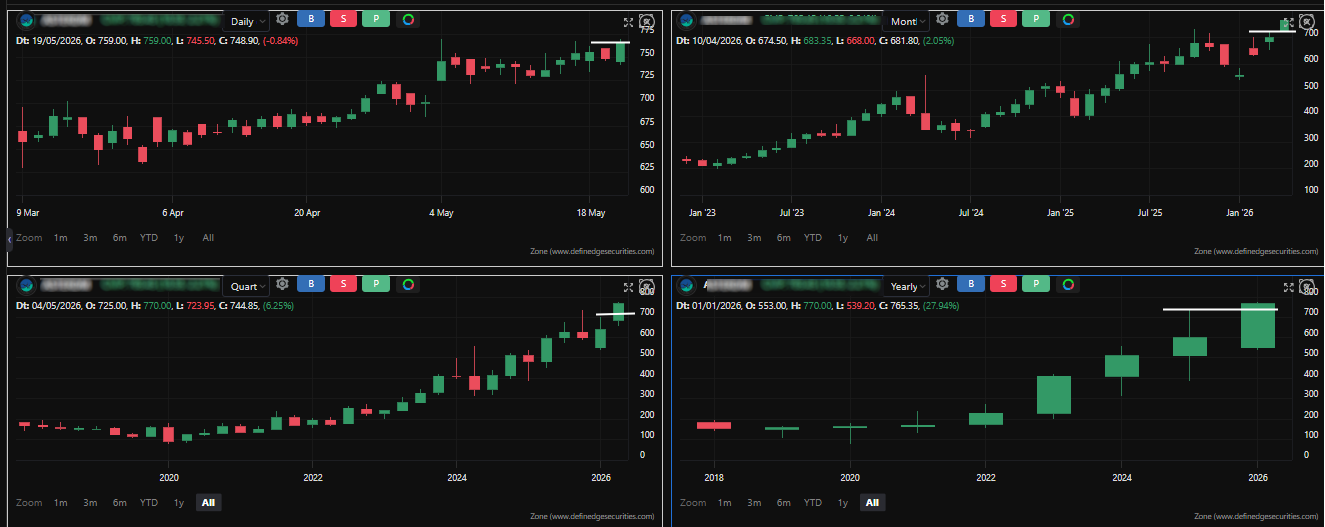1325x527 pixels.
Task: Set Daily chart zoom to 3m
Action: pyautogui.click(x=90, y=238)
